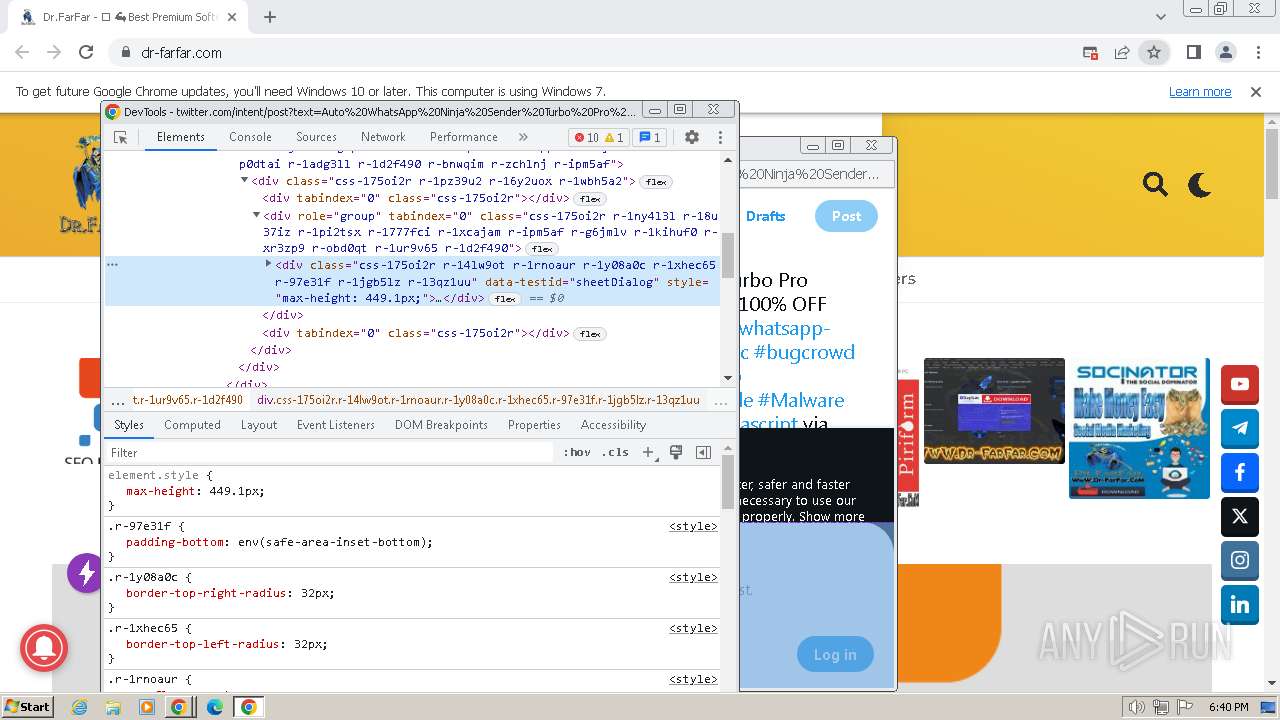Screen dimensions: 1280x720
Task: Open the DevTools customize kebab menu
Action: point(720,137)
